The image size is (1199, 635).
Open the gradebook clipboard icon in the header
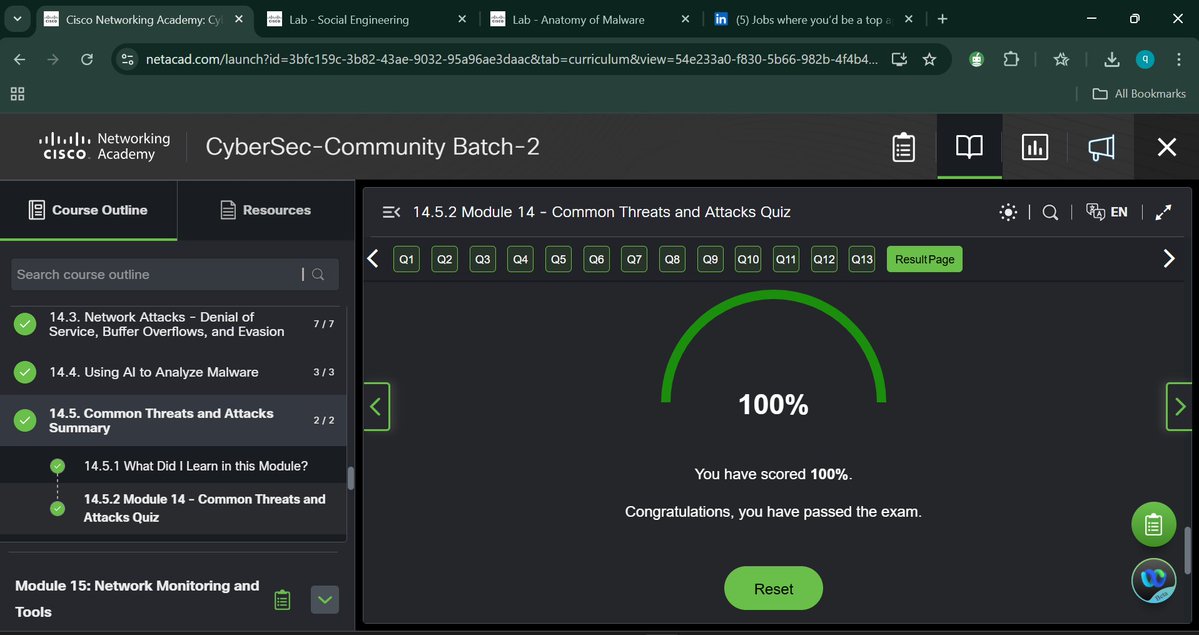point(903,146)
